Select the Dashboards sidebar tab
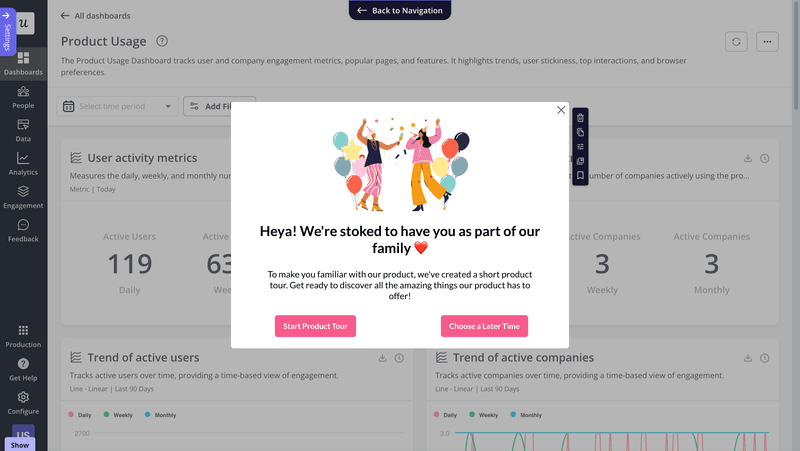Screen dimensions: 800x451 [x=23, y=64]
